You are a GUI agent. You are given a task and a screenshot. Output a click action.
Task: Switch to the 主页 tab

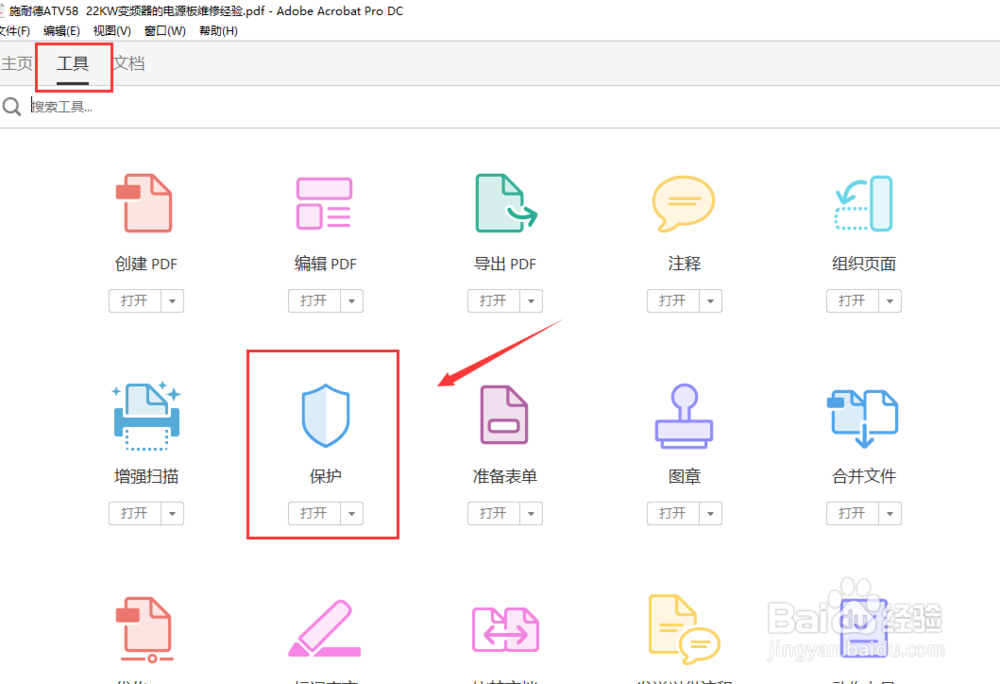tap(17, 62)
